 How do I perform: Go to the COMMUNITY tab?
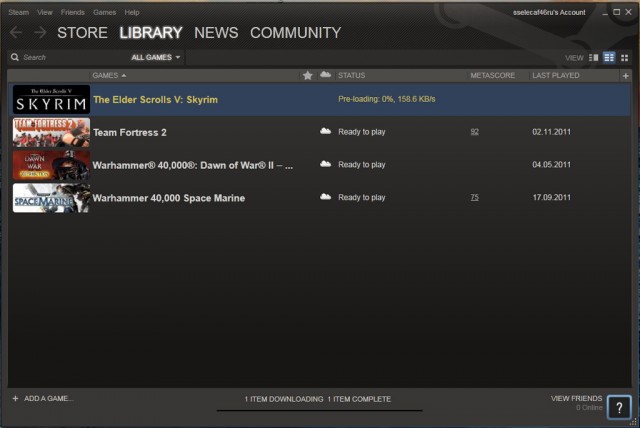(x=296, y=33)
